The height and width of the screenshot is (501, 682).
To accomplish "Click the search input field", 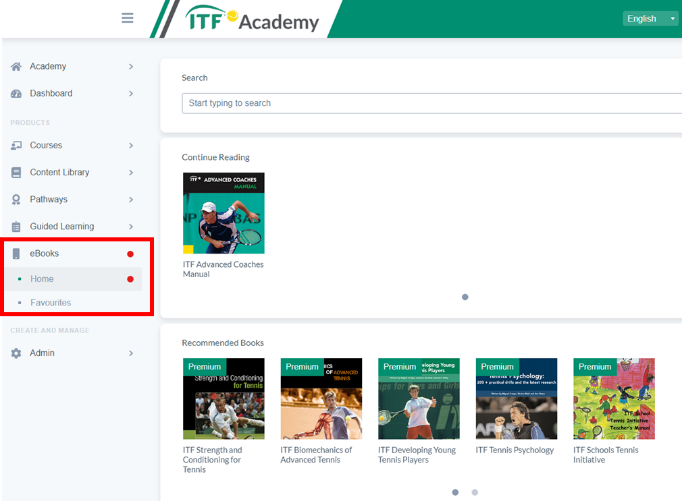I will (432, 103).
